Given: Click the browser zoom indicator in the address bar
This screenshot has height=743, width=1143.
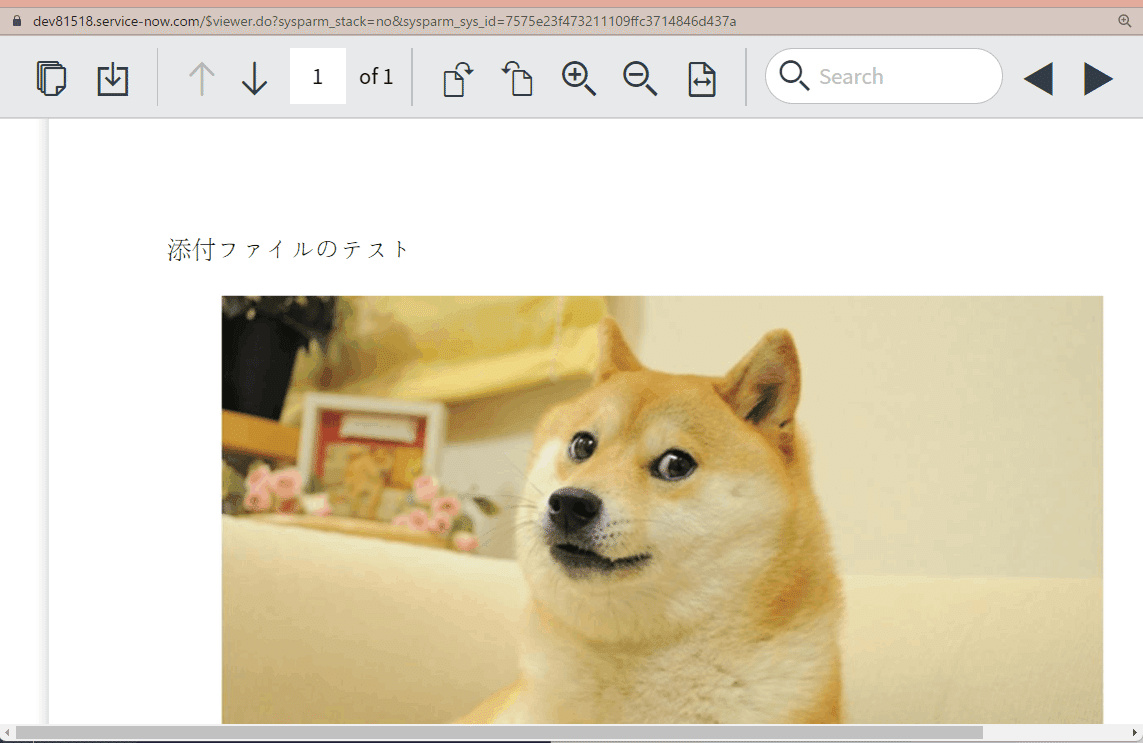Looking at the screenshot, I should [1125, 21].
